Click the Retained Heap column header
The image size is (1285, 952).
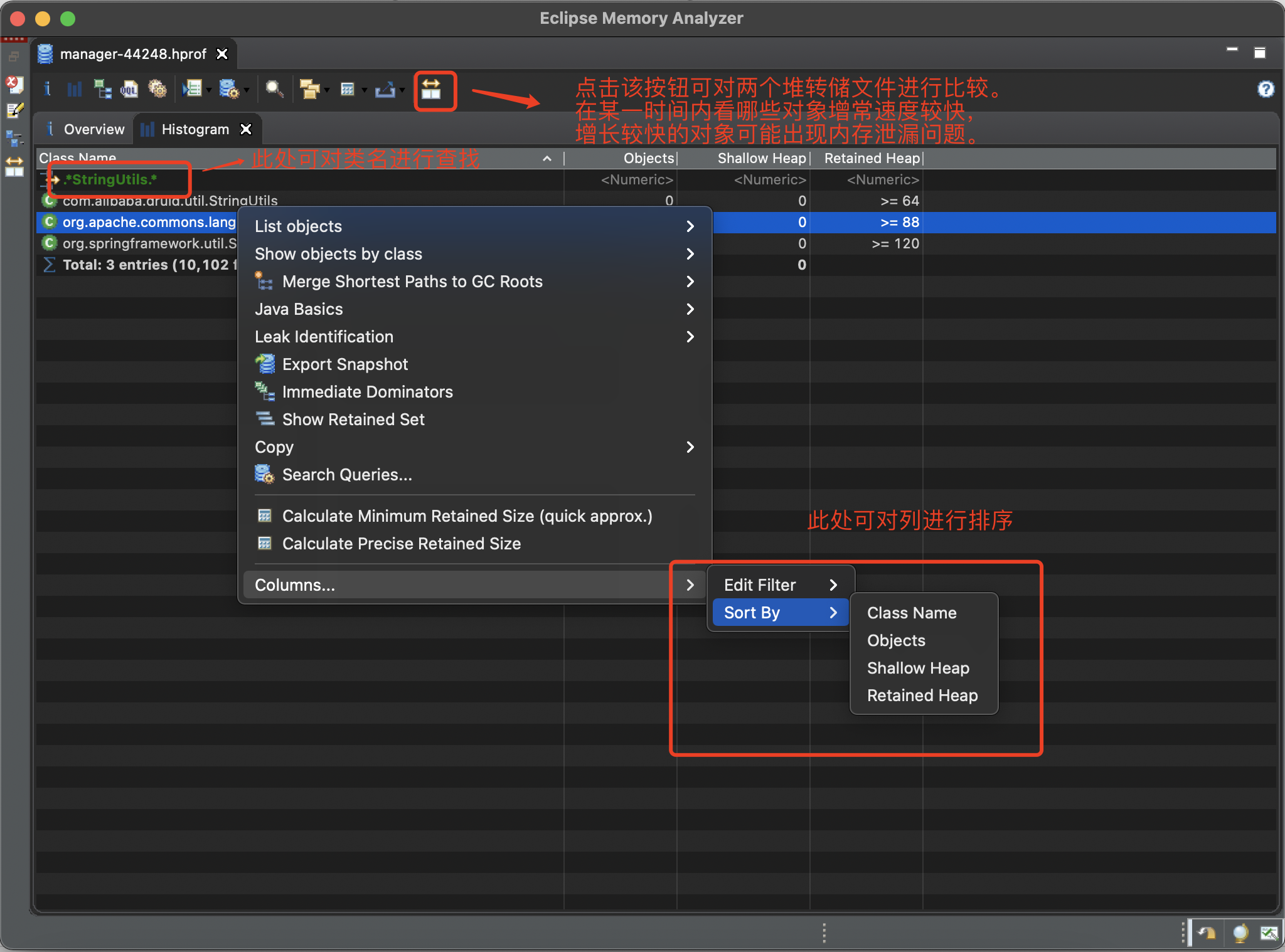click(x=866, y=158)
